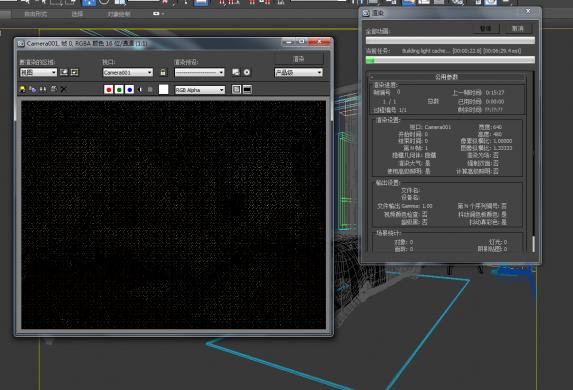The width and height of the screenshot is (573, 390).
Task: Open Render Setup dialog icon
Action: pos(236,72)
